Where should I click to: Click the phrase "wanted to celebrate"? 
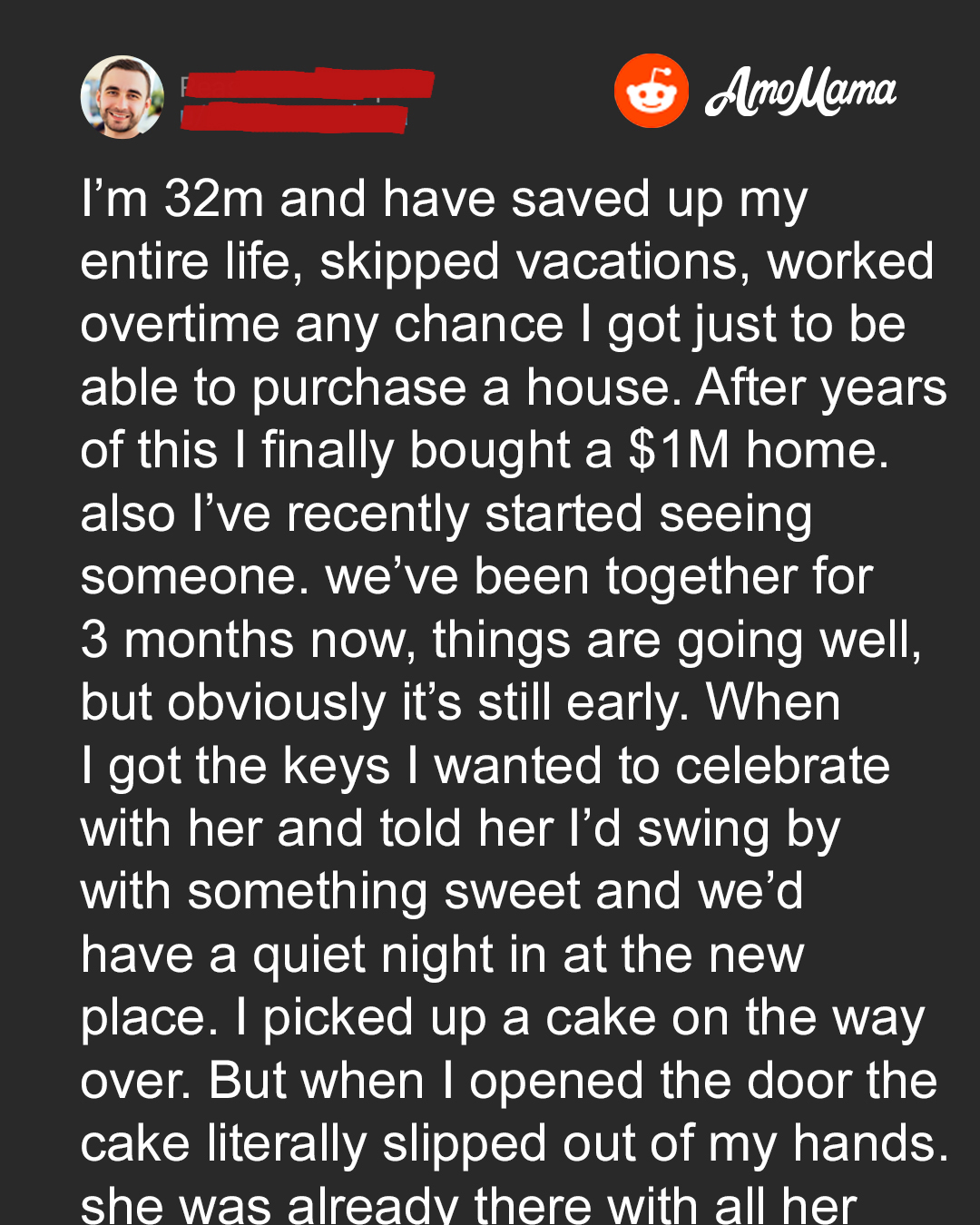[662, 766]
